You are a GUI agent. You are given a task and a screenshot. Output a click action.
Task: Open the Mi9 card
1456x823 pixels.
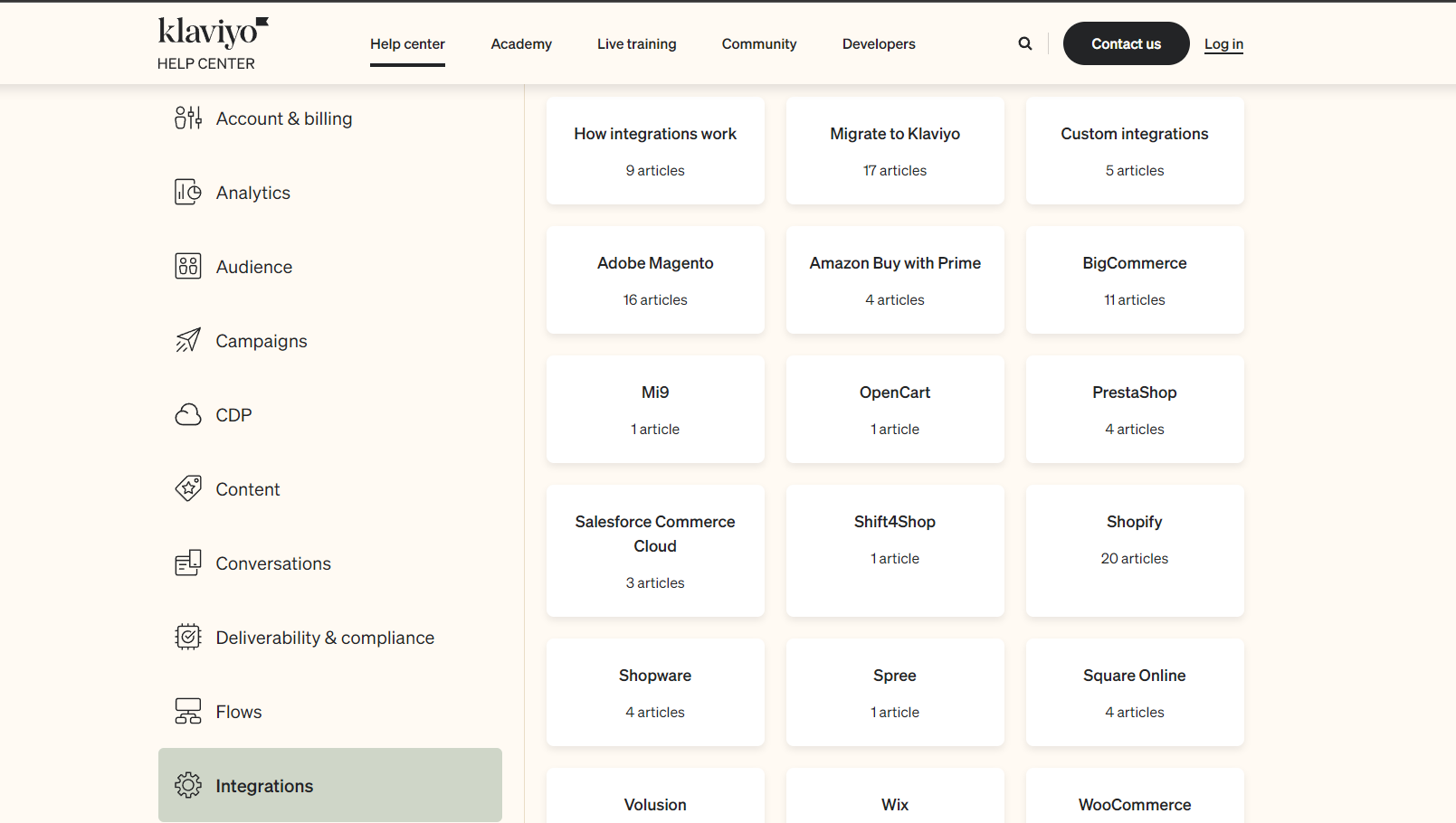pyautogui.click(x=655, y=410)
